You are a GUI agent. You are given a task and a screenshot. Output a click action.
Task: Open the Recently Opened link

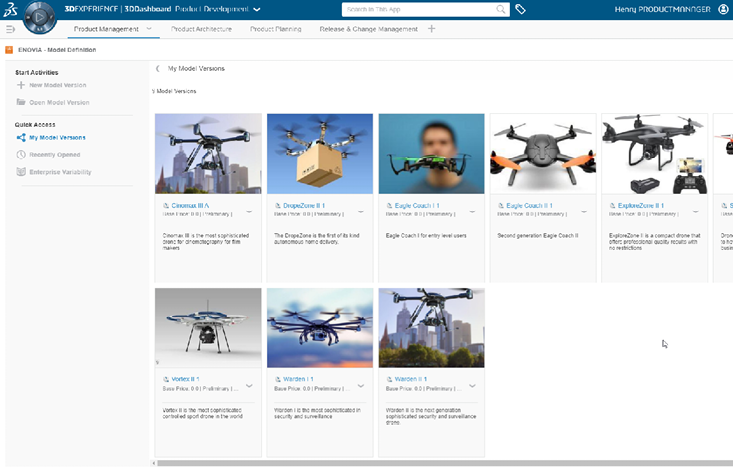[x=55, y=155]
